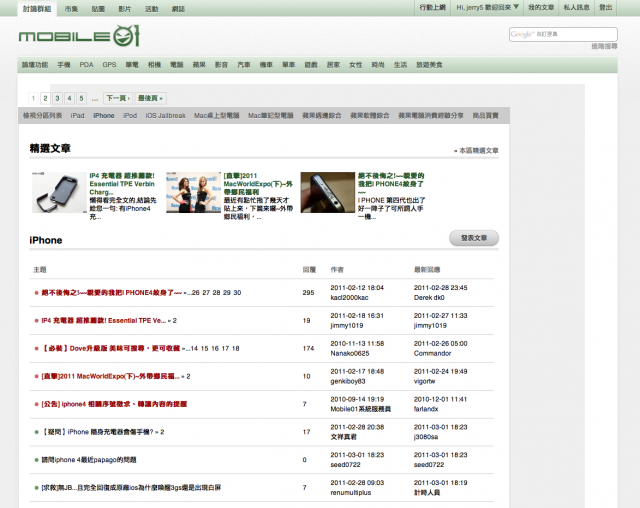The image size is (640, 508).
Task: Open the Dove thread with 174 replies
Action: 111,348
